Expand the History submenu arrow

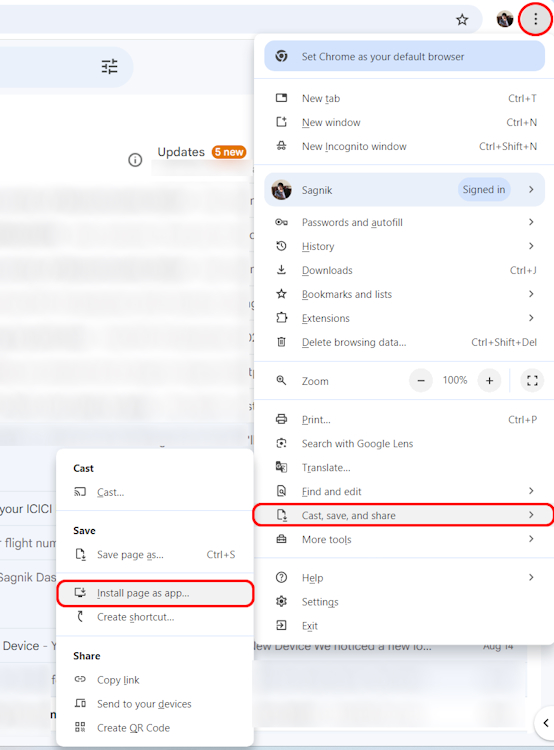pos(531,246)
